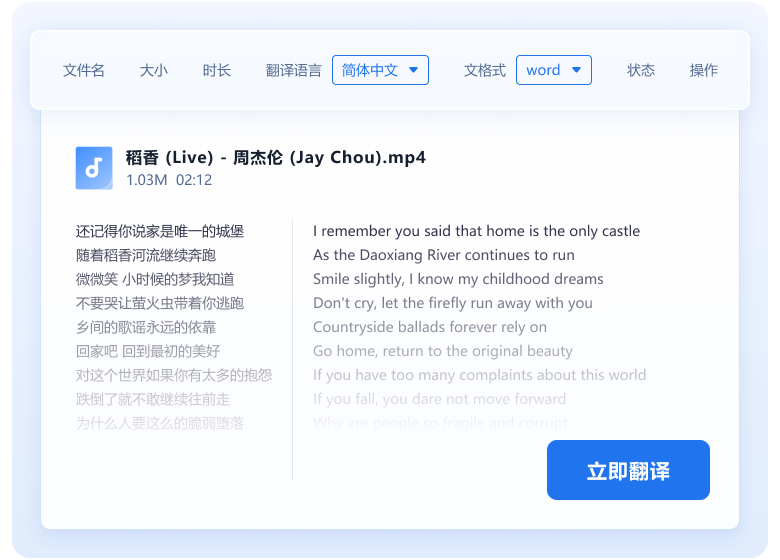Screen dimensions: 780x560
Task: Click lyric line 跌倒了就不敢继续往前走
Action: (x=153, y=399)
